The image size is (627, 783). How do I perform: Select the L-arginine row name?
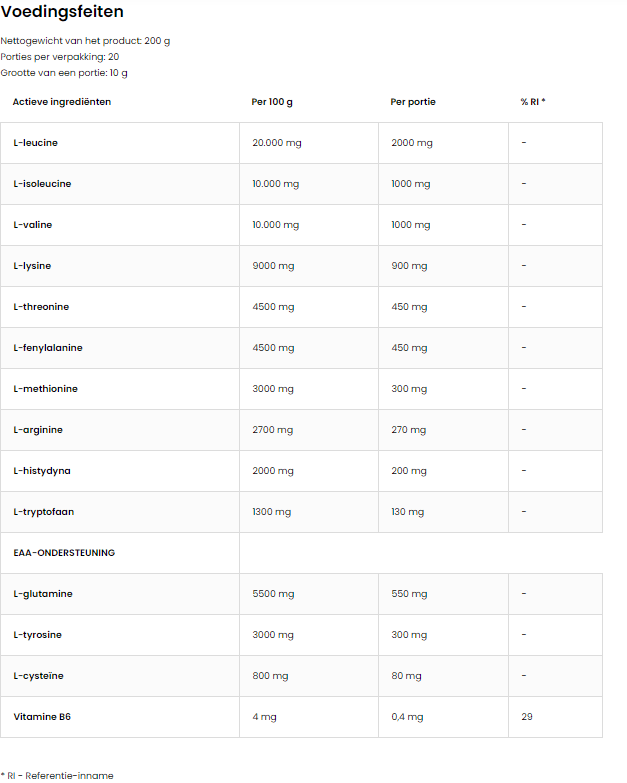pyautogui.click(x=38, y=429)
